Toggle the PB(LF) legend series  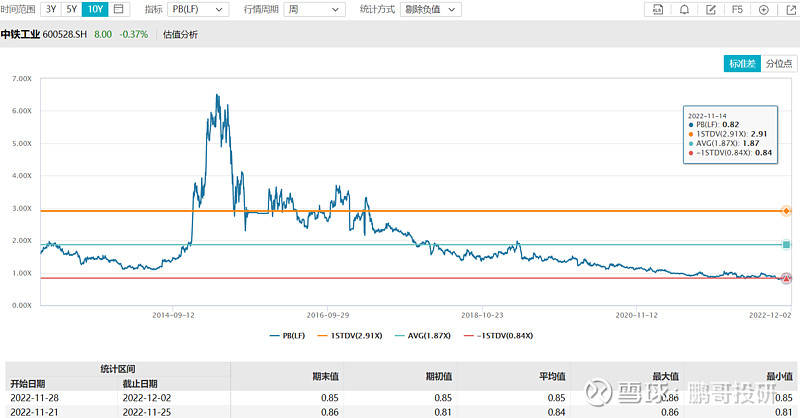[287, 335]
